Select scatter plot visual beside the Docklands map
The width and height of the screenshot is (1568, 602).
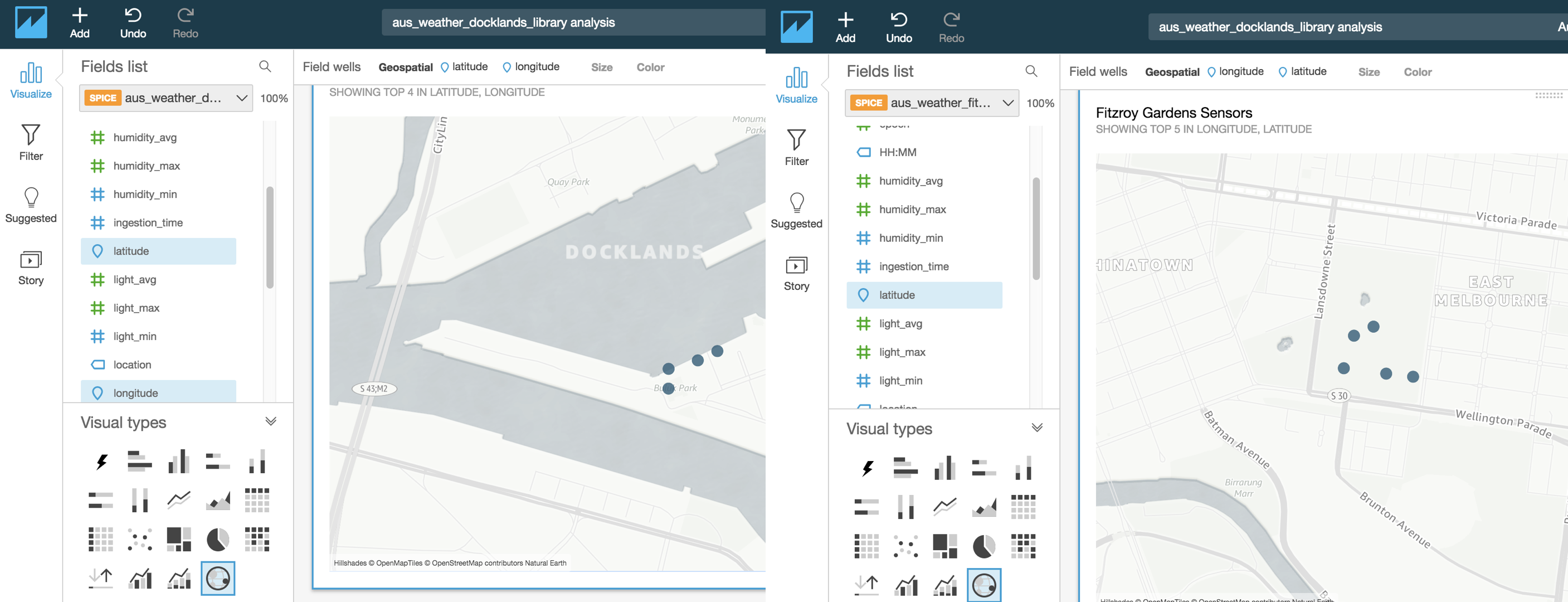tap(139, 540)
